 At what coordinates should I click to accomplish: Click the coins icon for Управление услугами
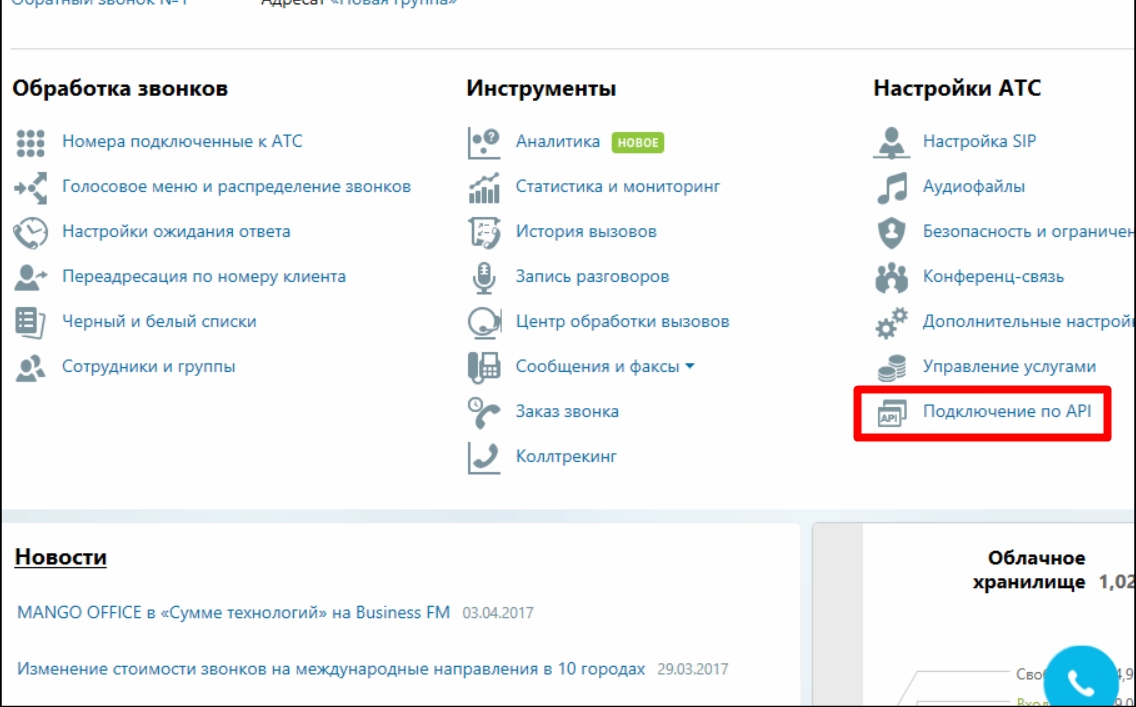pos(892,368)
